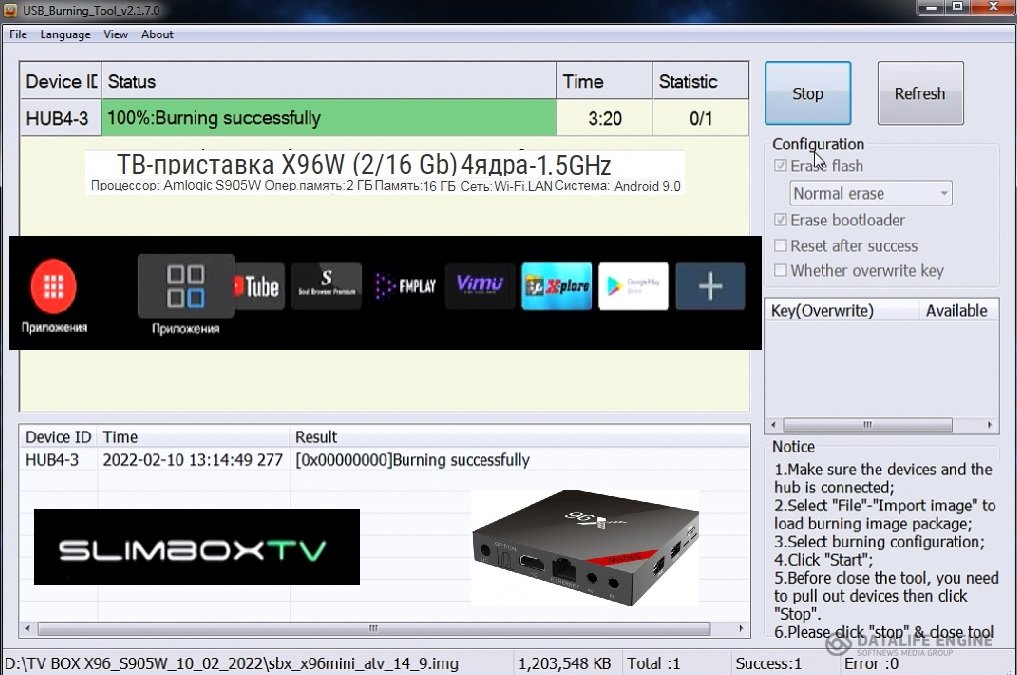Open the Google Play Store icon

click(633, 286)
